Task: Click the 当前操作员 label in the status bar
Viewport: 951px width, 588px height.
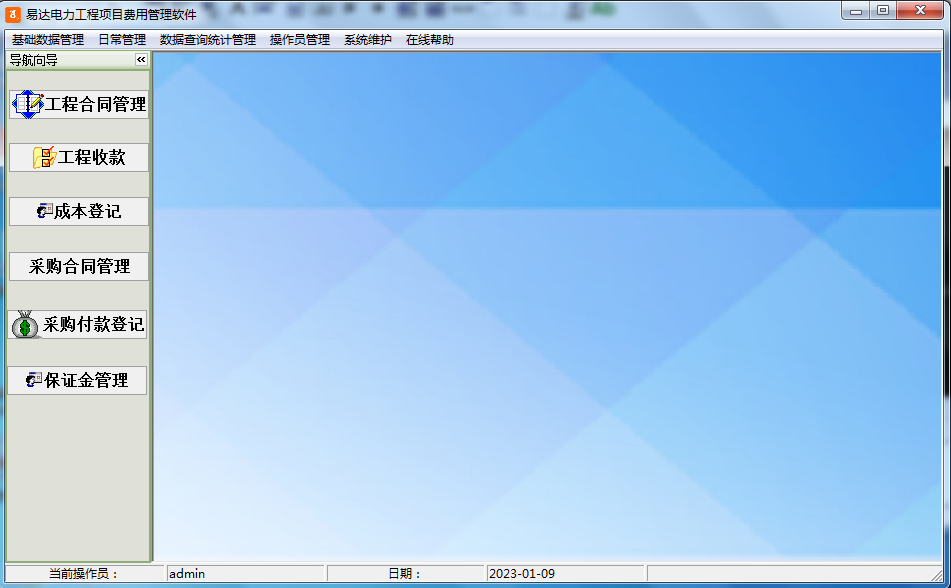Action: [84, 573]
